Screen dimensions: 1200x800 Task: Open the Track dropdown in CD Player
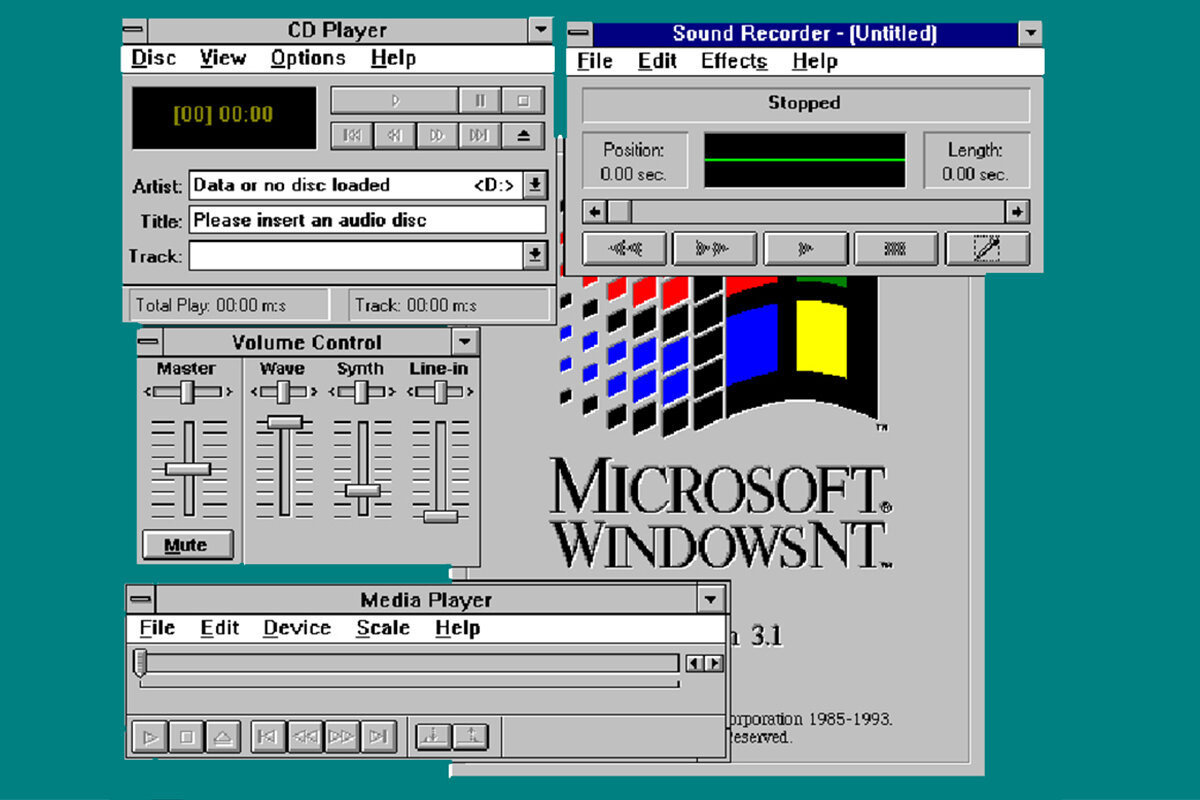(536, 256)
